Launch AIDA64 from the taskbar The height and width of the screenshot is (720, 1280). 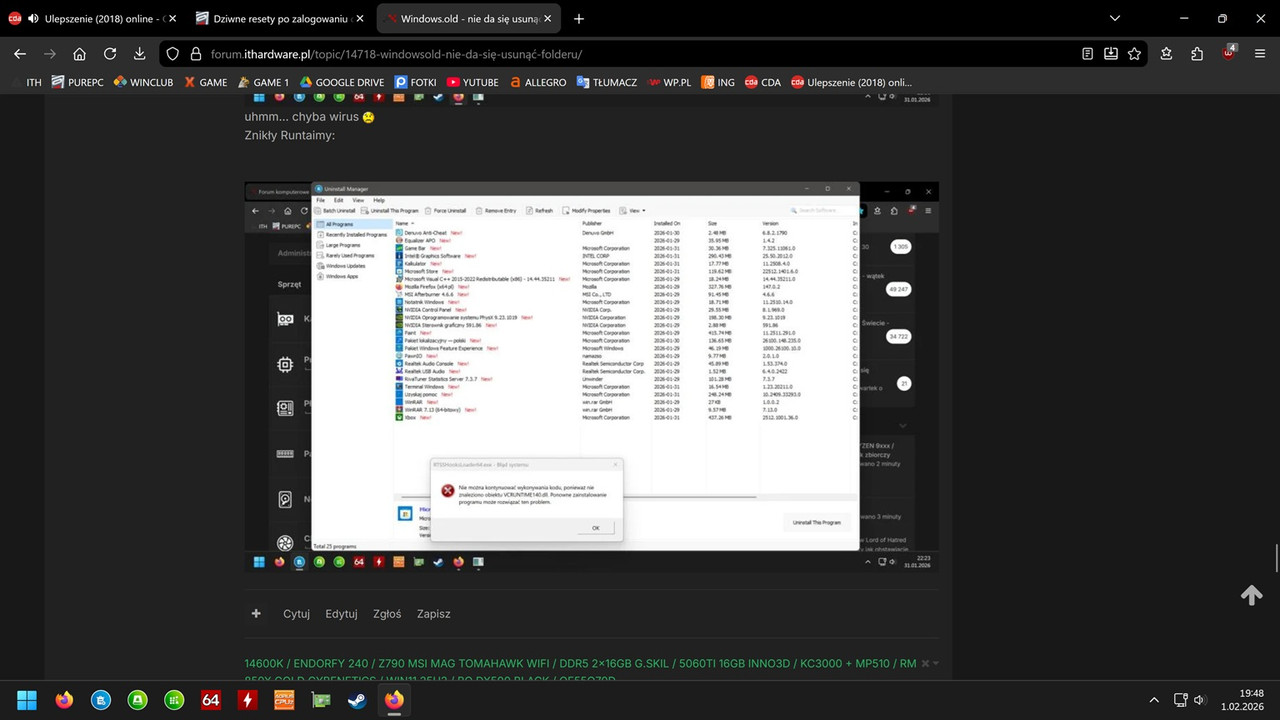click(210, 699)
